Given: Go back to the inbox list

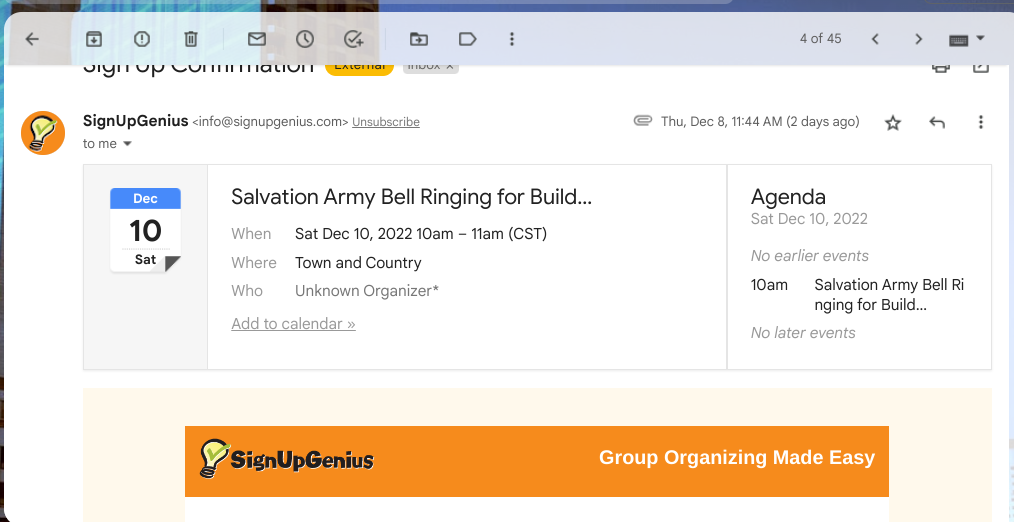Looking at the screenshot, I should click(x=32, y=39).
